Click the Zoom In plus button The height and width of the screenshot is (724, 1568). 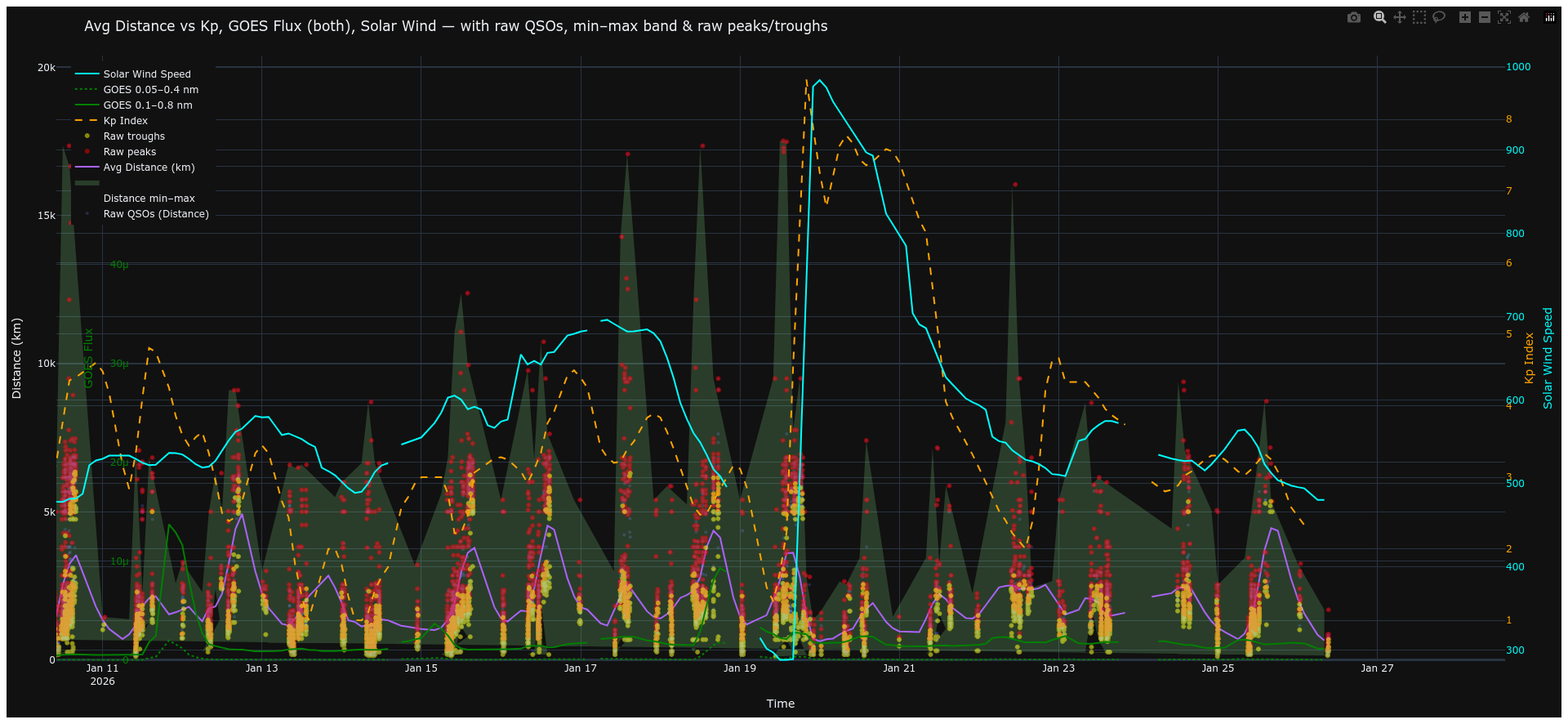(1465, 17)
